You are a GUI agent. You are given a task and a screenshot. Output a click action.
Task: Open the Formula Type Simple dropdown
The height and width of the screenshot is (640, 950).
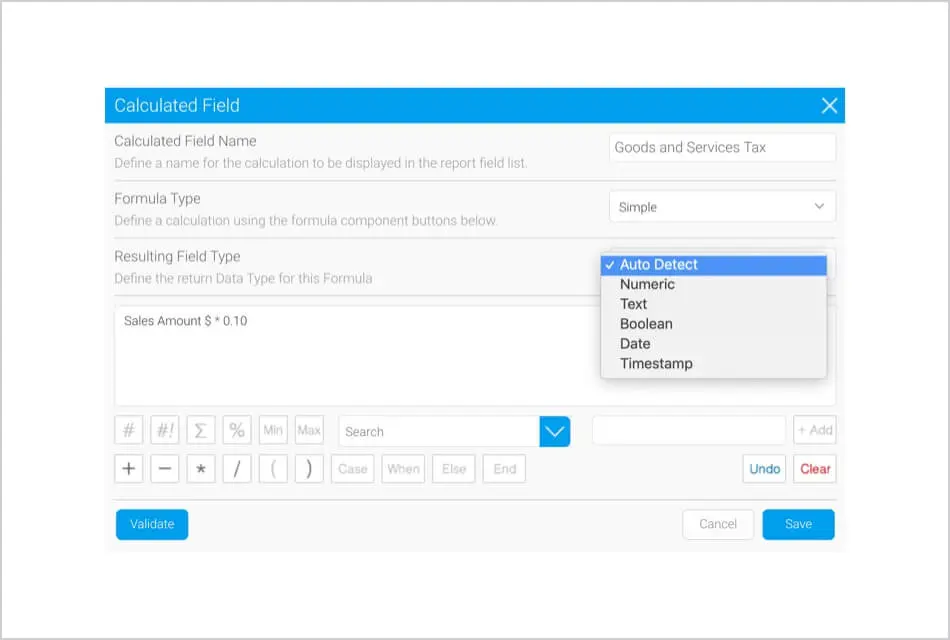(722, 207)
